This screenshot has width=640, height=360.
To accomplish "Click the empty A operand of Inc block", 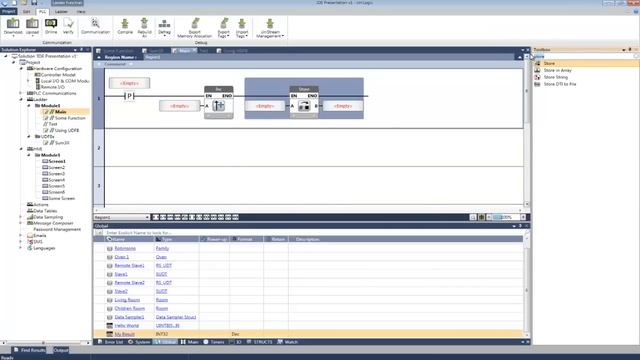I will pos(180,106).
